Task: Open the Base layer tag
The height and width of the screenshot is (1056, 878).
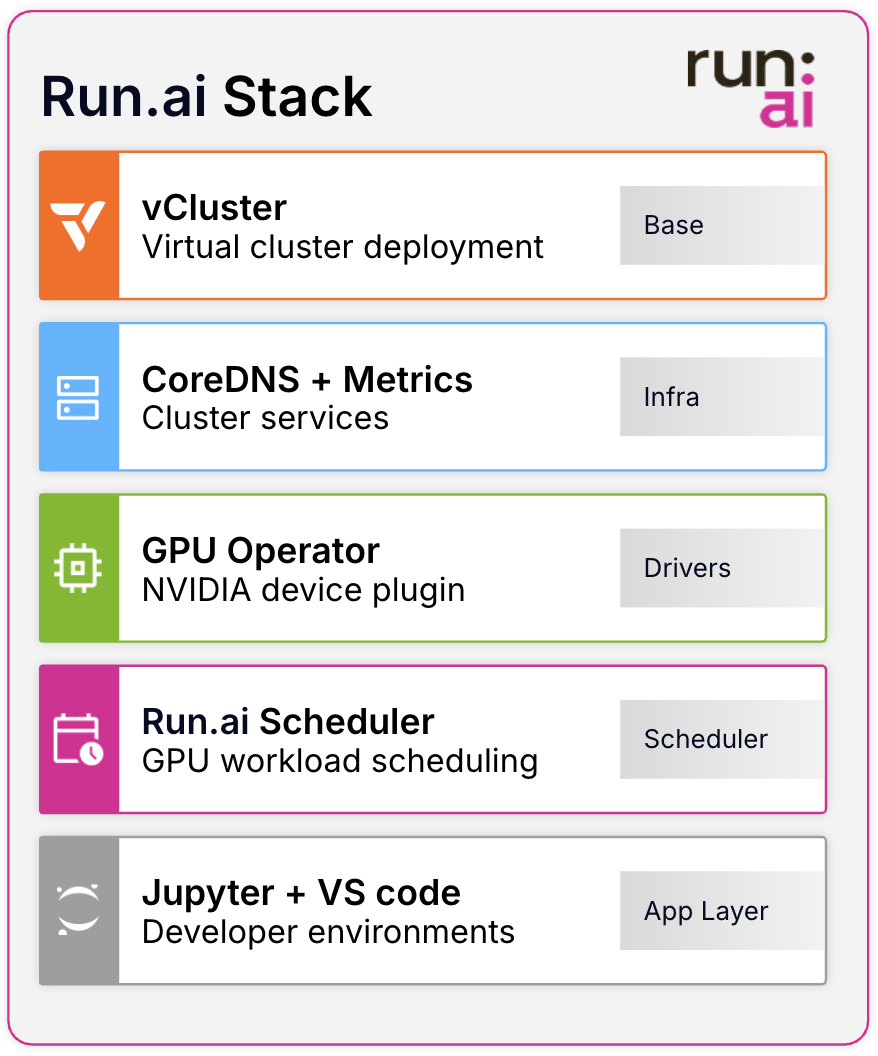Action: pyautogui.click(x=722, y=225)
